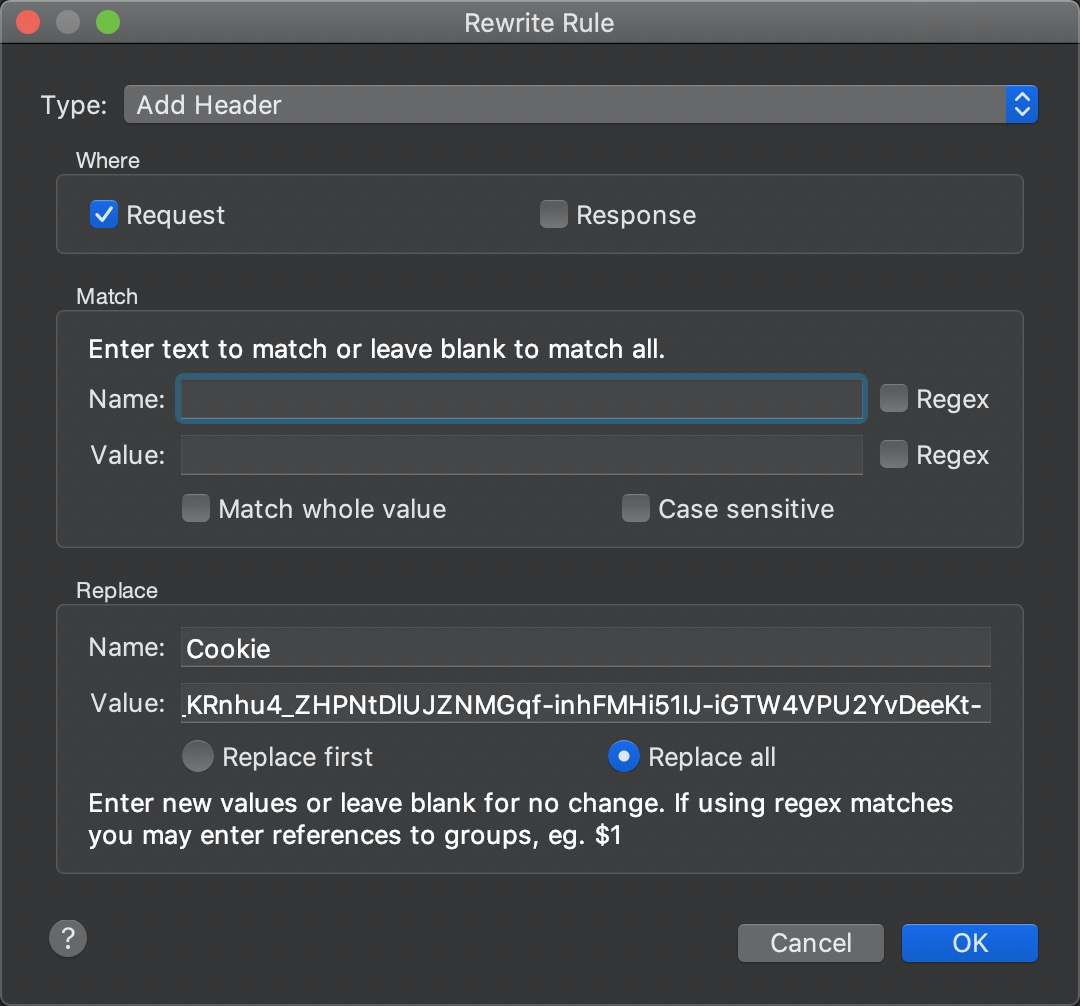Viewport: 1080px width, 1006px height.
Task: Open the Type dropdown showing Add Header
Action: tap(580, 105)
